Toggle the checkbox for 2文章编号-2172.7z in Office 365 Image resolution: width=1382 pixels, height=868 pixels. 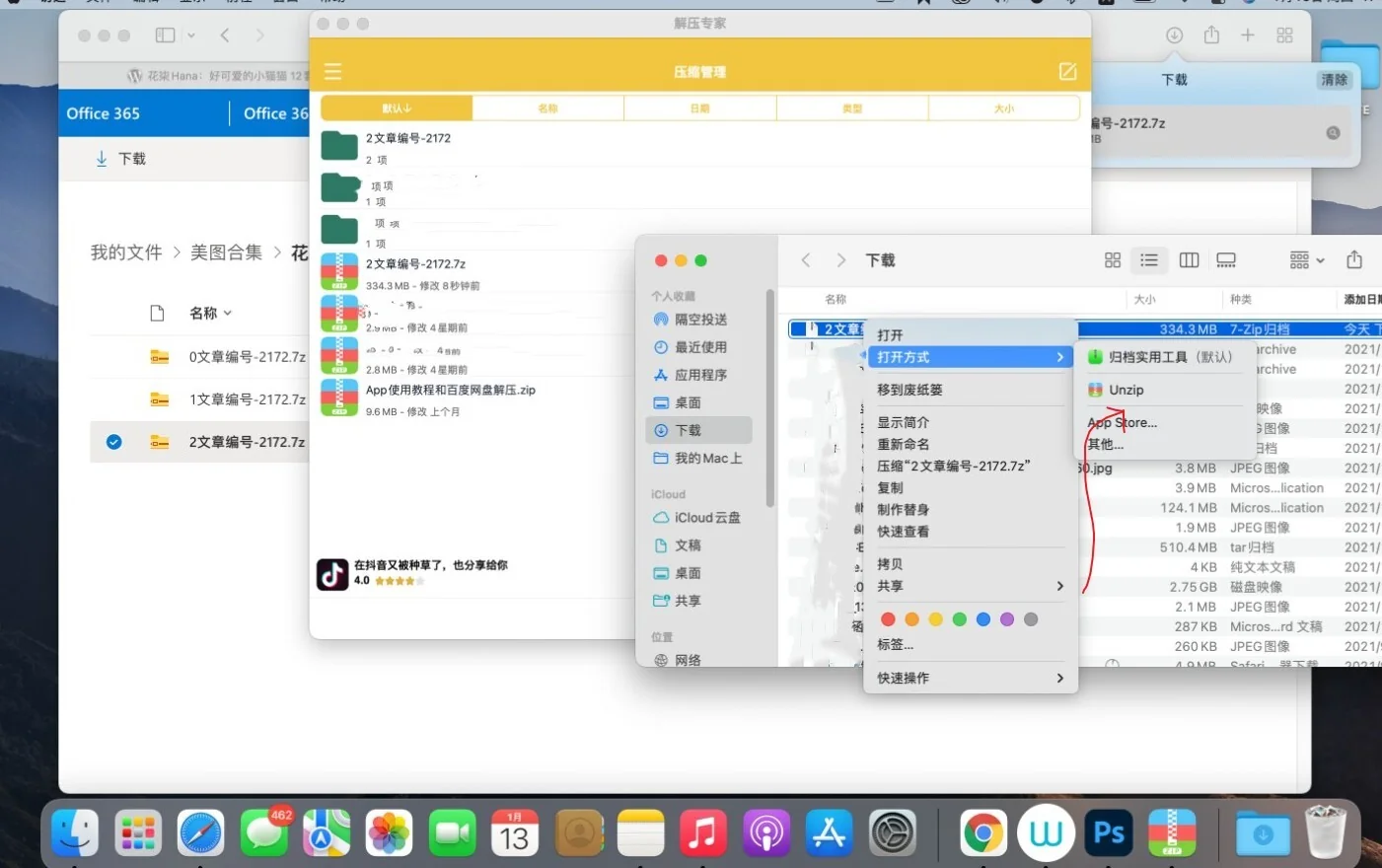pyautogui.click(x=114, y=442)
